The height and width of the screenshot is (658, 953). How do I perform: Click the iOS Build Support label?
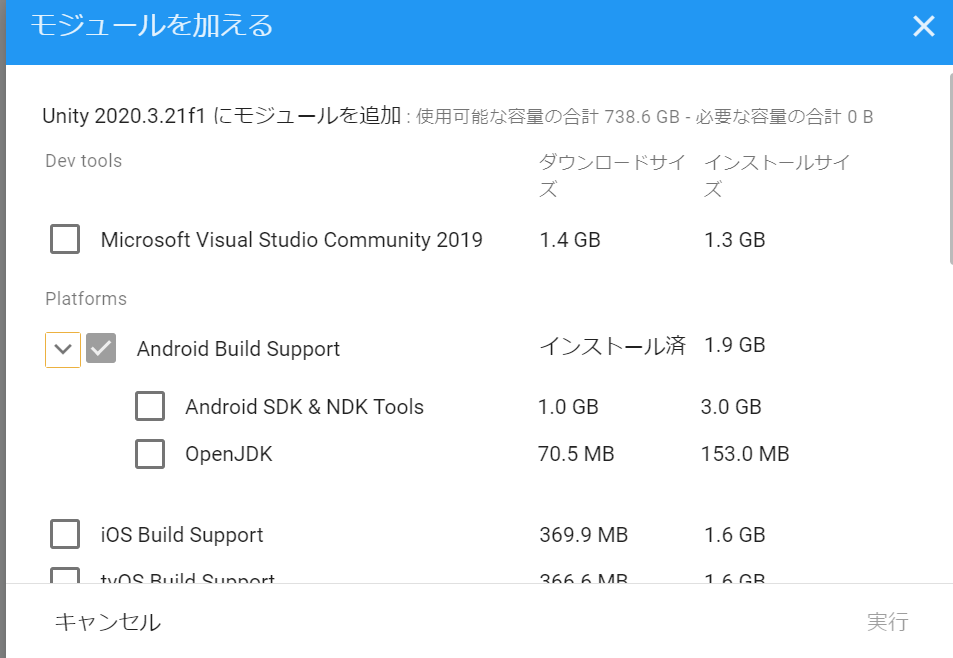point(182,535)
